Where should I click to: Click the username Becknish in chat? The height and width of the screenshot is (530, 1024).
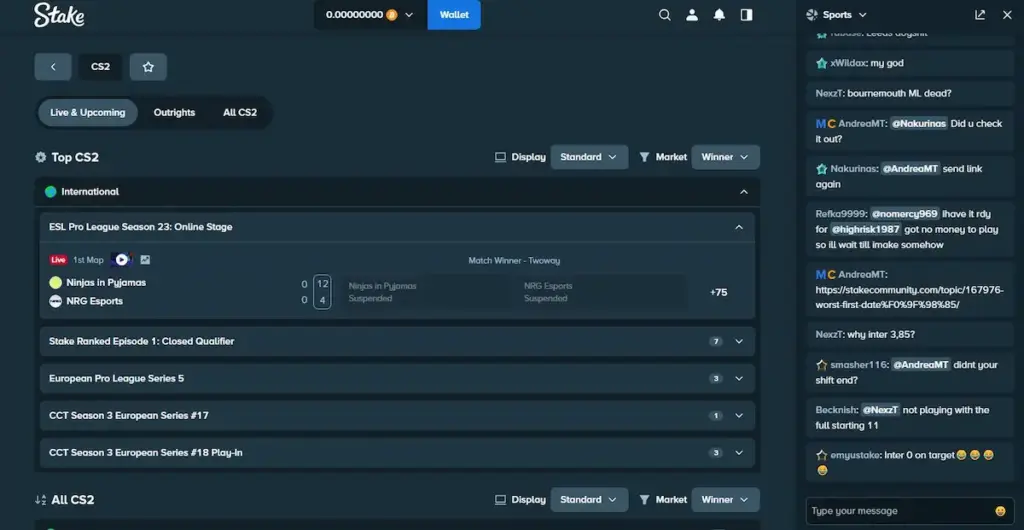[836, 411]
